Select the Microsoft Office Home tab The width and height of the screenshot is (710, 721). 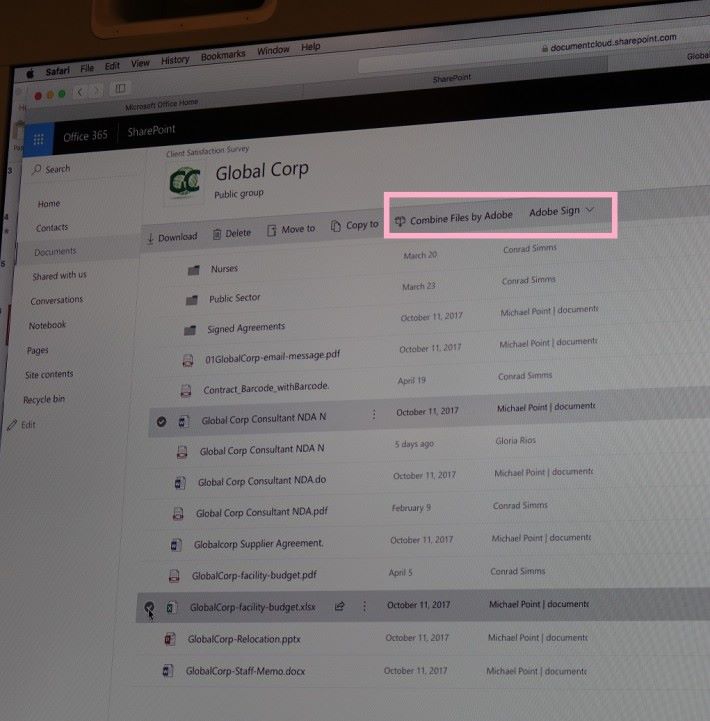point(161,105)
